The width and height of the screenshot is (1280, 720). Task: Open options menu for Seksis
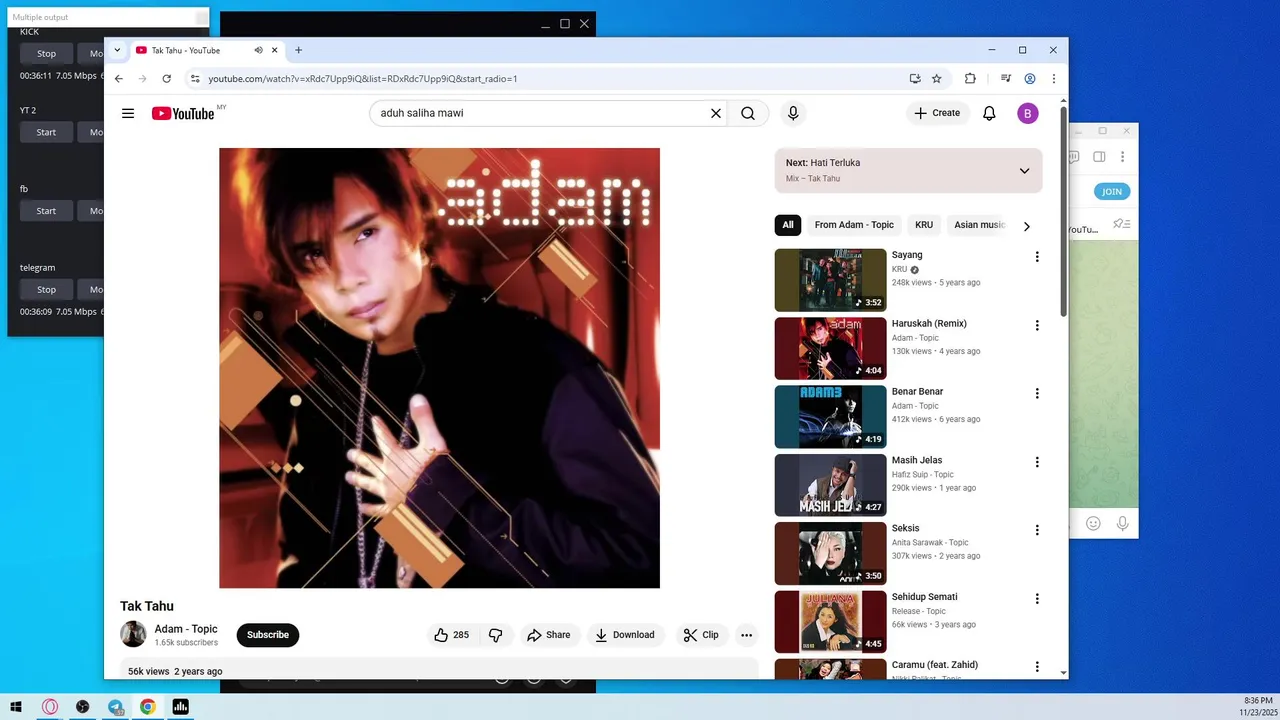(1037, 530)
